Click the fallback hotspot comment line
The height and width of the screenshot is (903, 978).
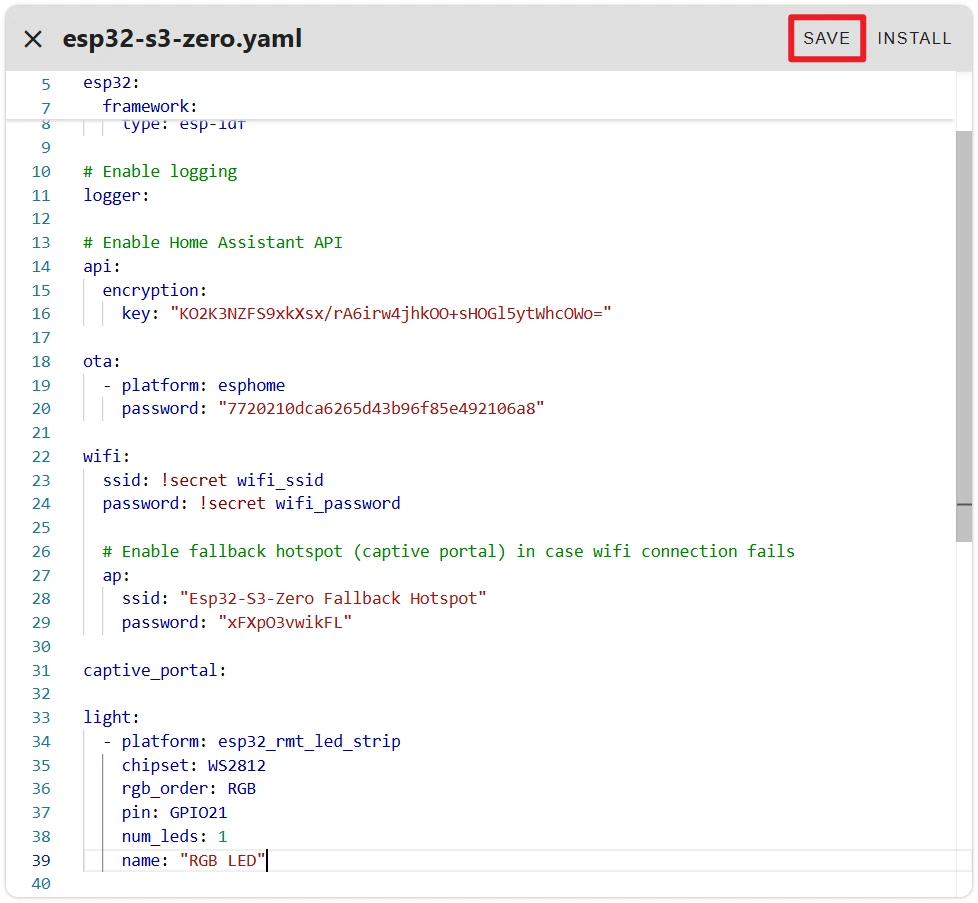click(448, 551)
